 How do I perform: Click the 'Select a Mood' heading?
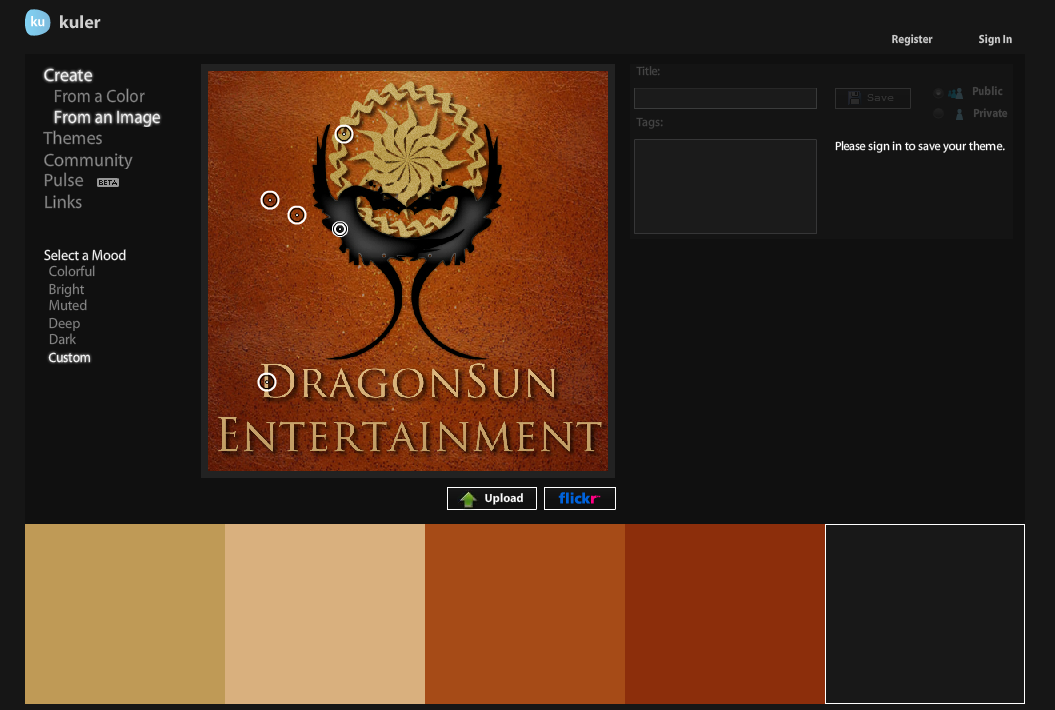(x=85, y=255)
